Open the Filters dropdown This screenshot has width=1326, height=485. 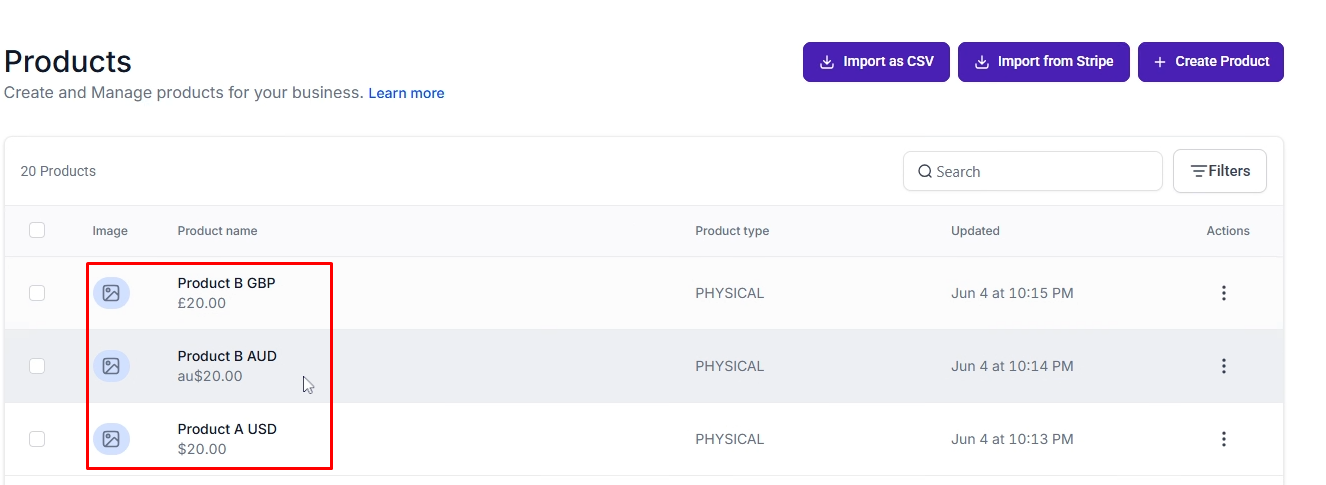pos(1220,171)
